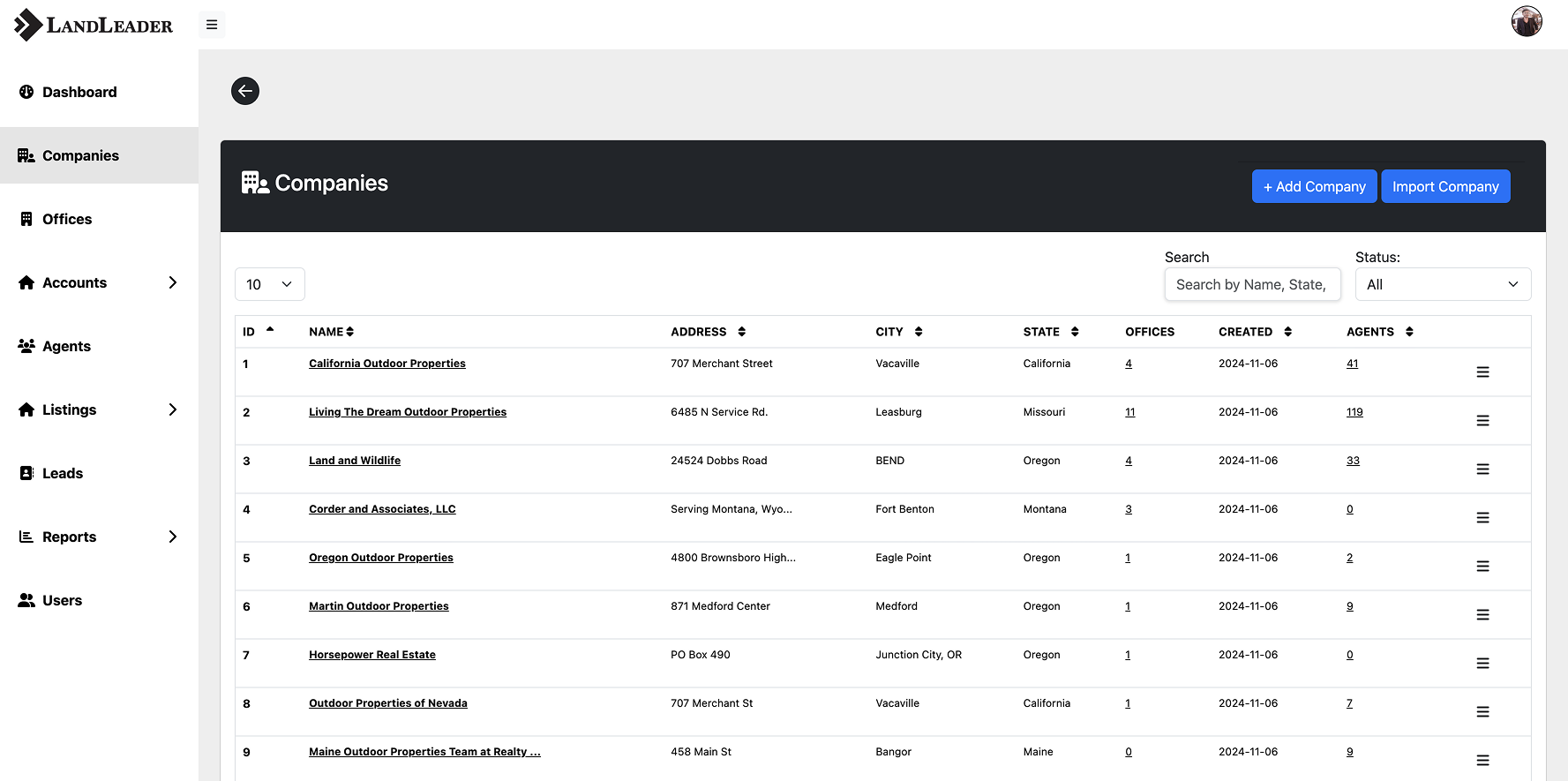Open Outdoor Properties of Nevada link

tap(388, 703)
